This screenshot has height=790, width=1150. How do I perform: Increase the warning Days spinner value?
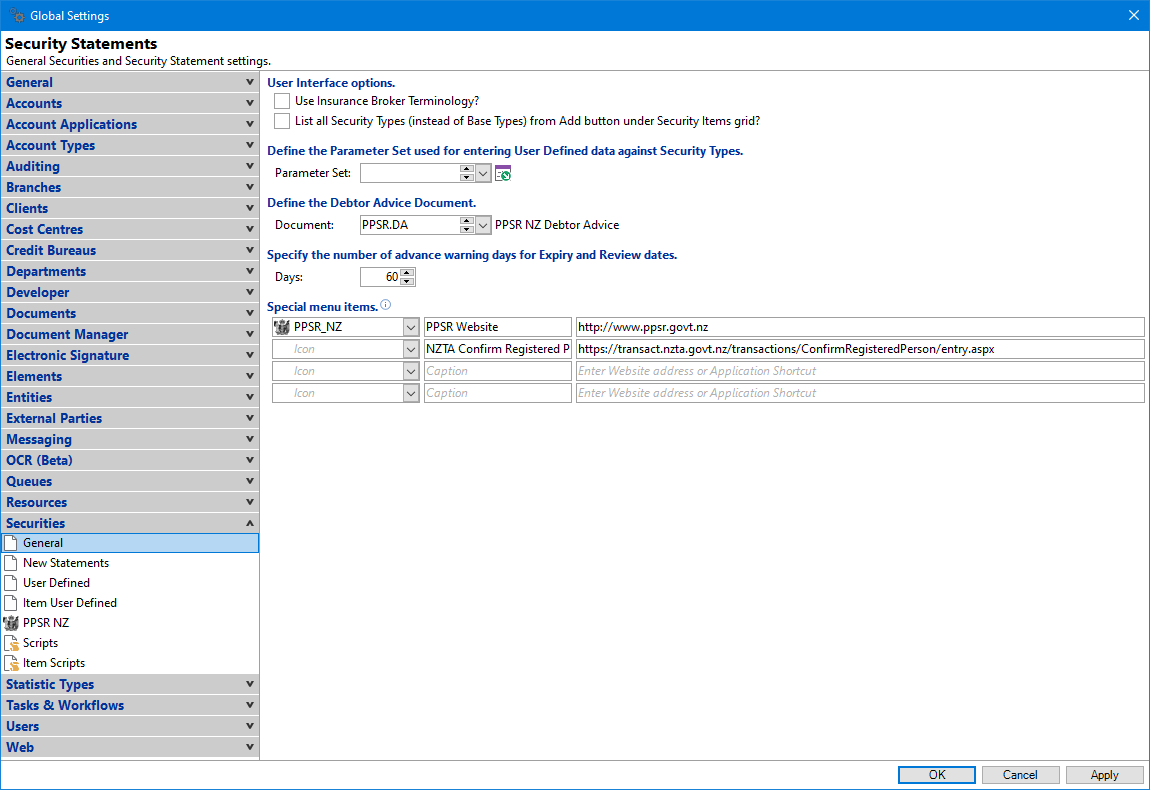pyautogui.click(x=407, y=272)
